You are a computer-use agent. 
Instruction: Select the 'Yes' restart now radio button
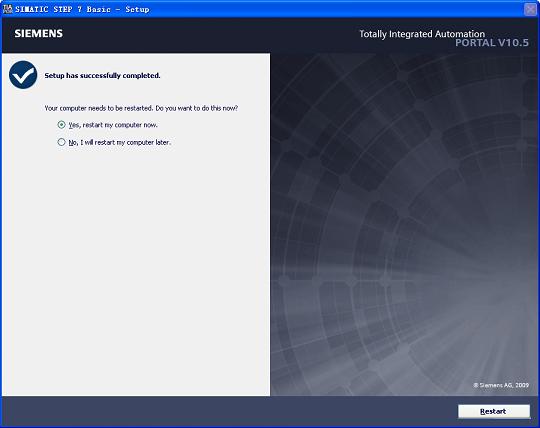click(x=61, y=125)
